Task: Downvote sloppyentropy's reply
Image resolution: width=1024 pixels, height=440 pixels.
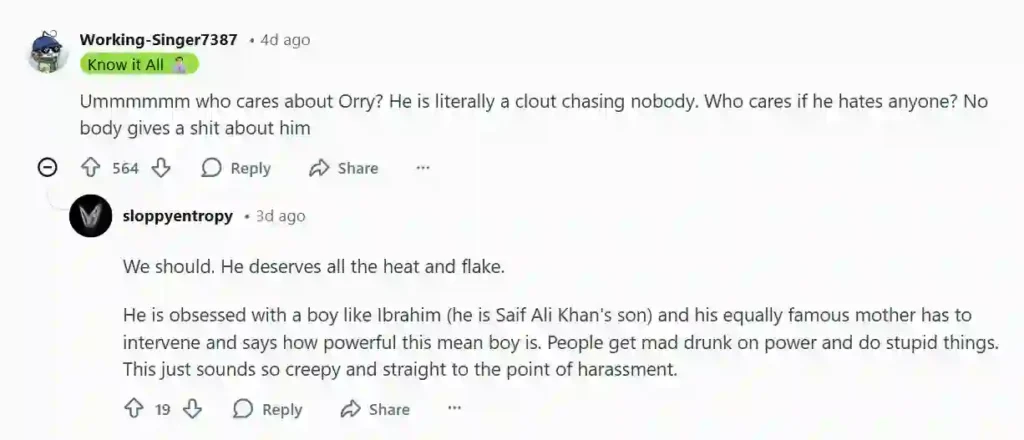Action: [x=193, y=409]
